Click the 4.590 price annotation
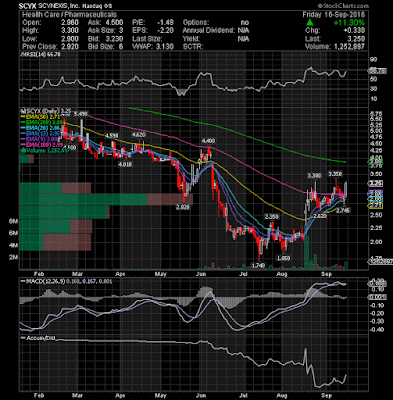Viewport: 393px width, 400px height. pyautogui.click(x=111, y=136)
